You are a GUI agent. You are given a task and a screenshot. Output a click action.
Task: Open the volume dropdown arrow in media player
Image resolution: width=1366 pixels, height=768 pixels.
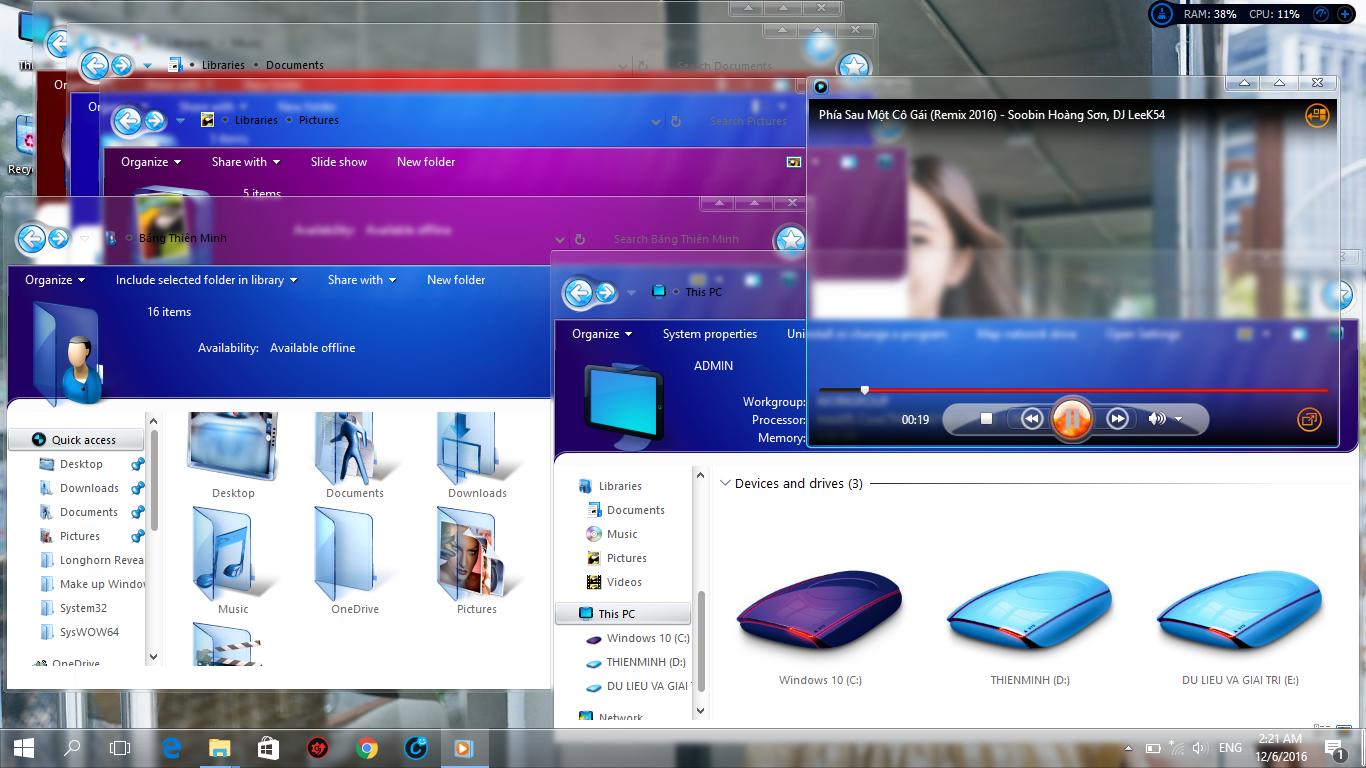click(1179, 419)
